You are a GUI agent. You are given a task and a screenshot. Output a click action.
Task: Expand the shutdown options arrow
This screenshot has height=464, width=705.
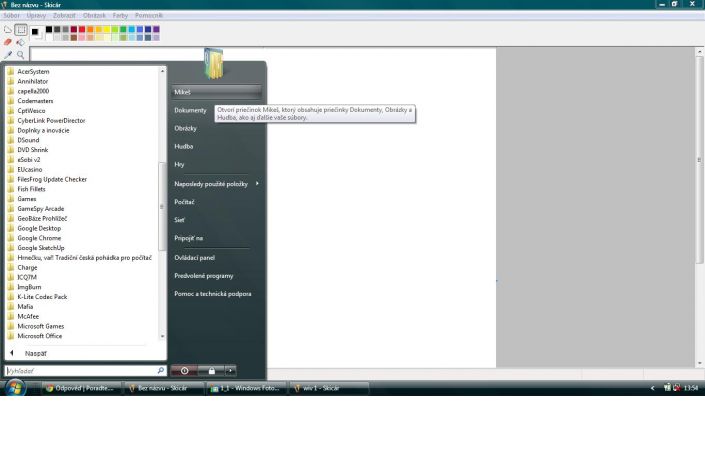pos(230,371)
